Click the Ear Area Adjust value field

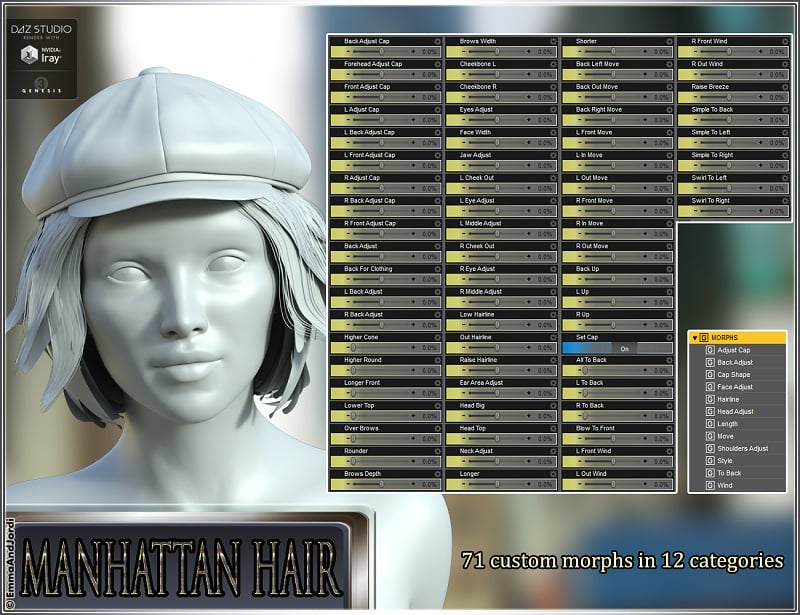point(545,393)
